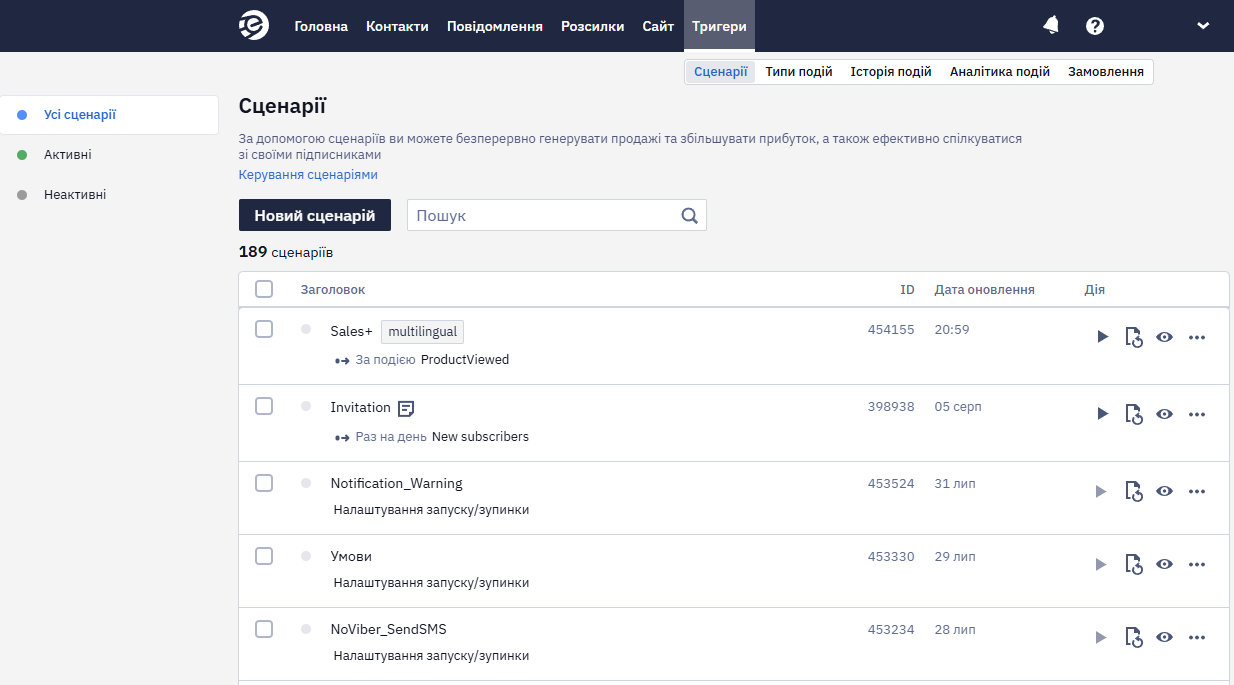Open the notifications bell
1234x685 pixels.
(1051, 25)
